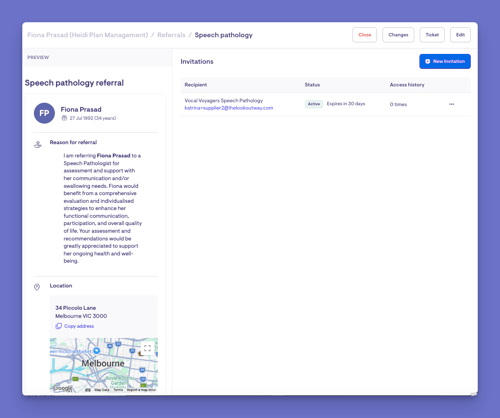Image resolution: width=500 pixels, height=418 pixels.
Task: Click the katrina supplier email link
Action: 229,108
